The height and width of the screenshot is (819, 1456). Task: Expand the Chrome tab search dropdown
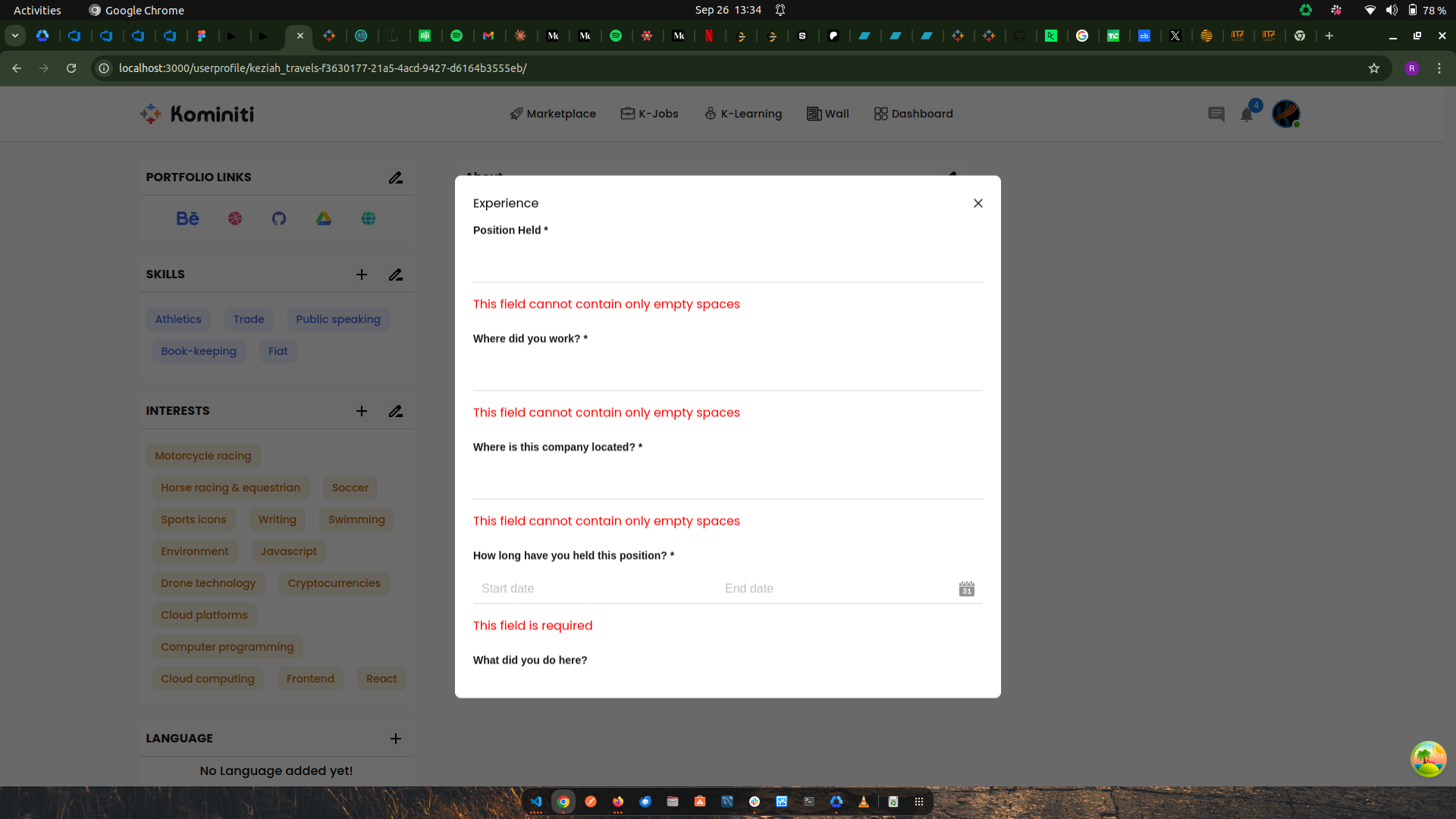[15, 36]
